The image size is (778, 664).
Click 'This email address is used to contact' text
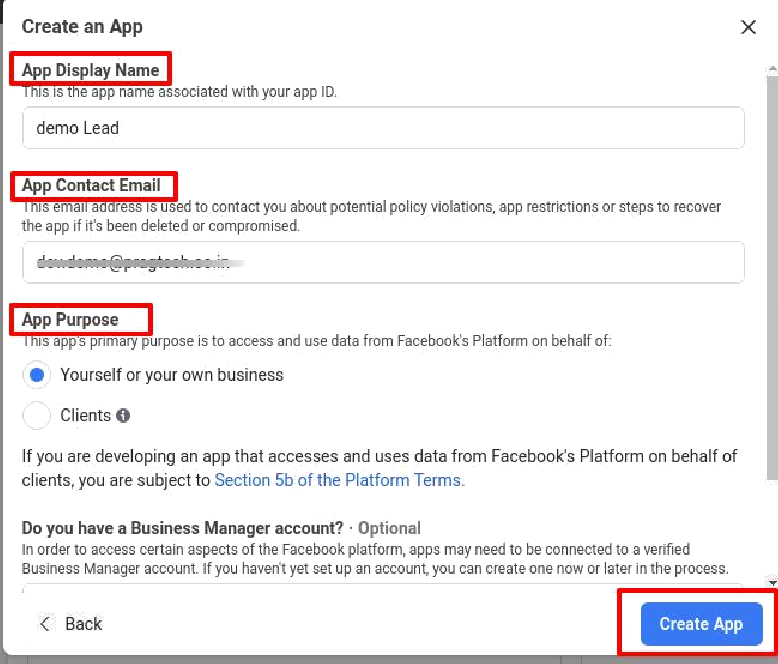[371, 216]
